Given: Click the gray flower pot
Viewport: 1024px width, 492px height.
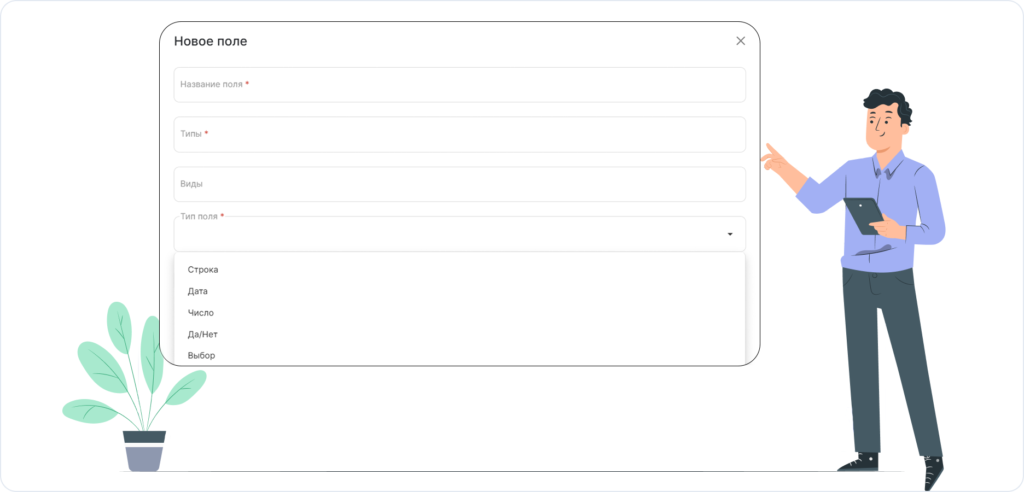Looking at the screenshot, I should 144,451.
